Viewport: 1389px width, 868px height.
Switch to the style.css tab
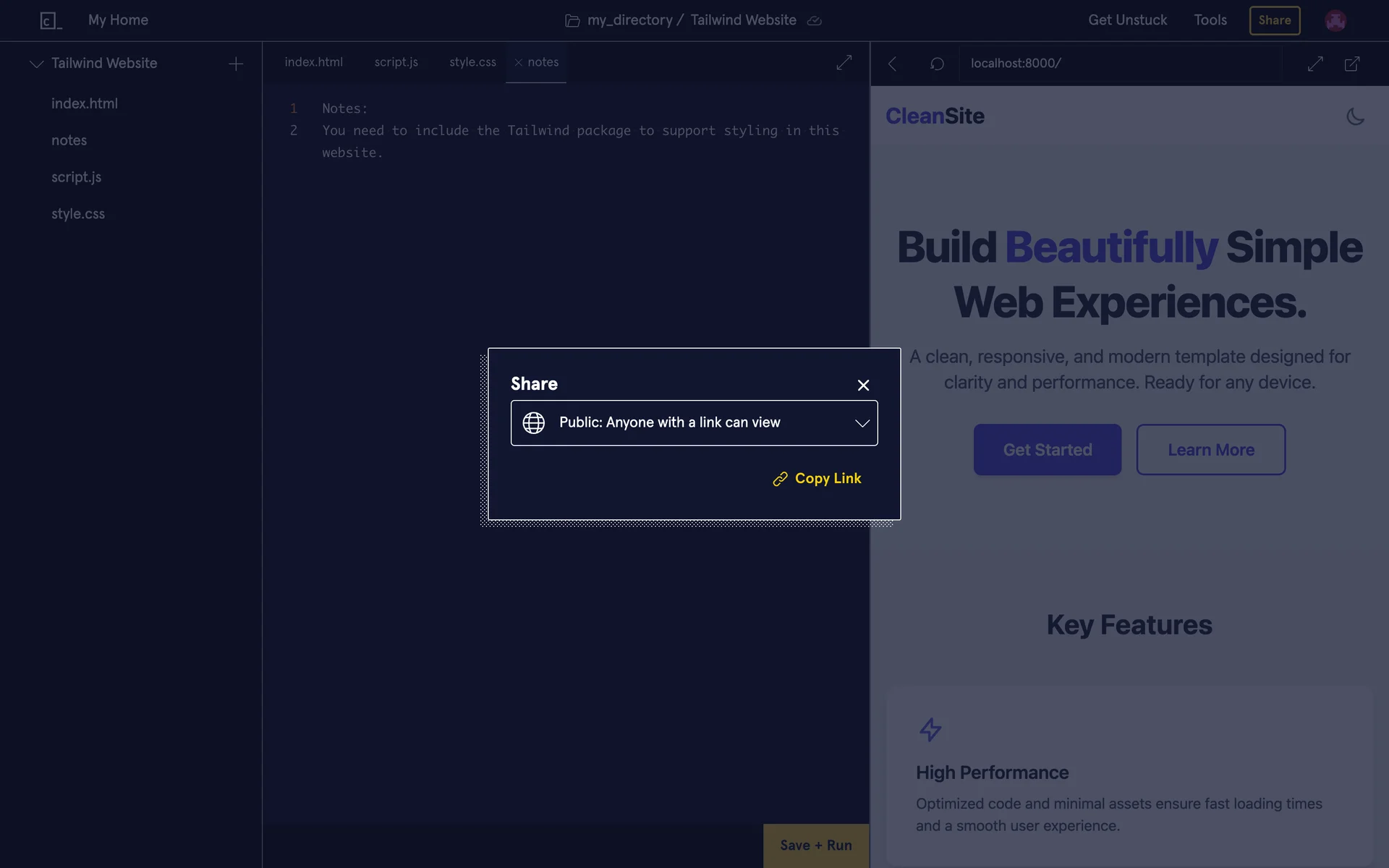472,62
